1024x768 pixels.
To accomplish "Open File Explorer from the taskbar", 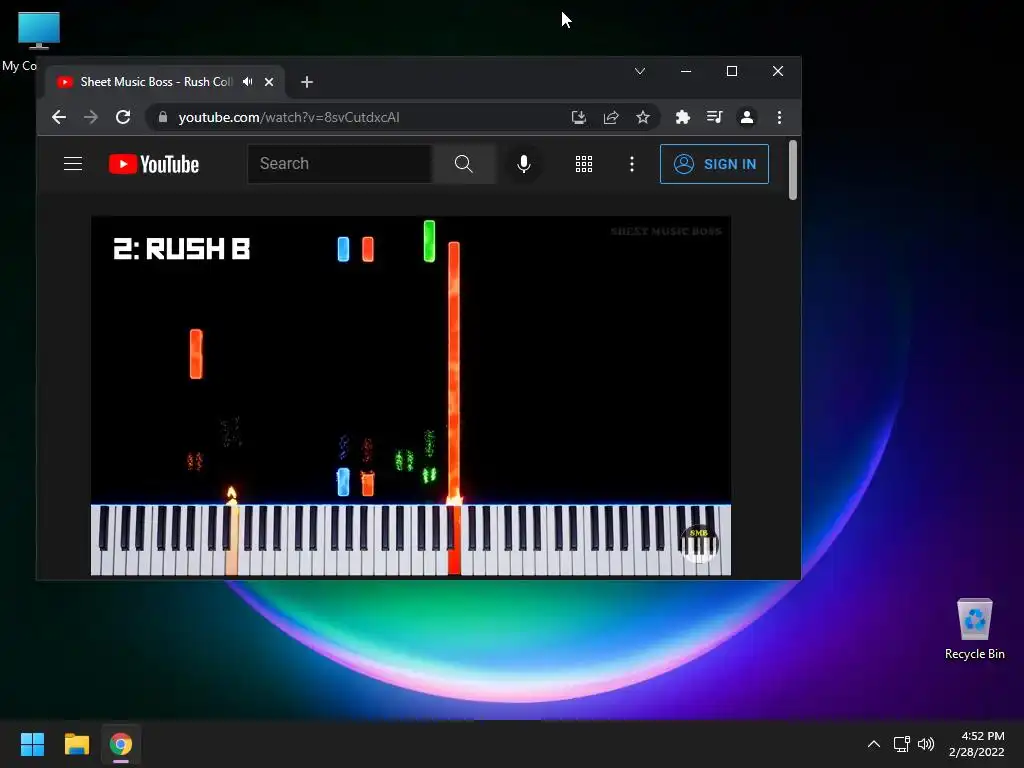I will (76, 744).
